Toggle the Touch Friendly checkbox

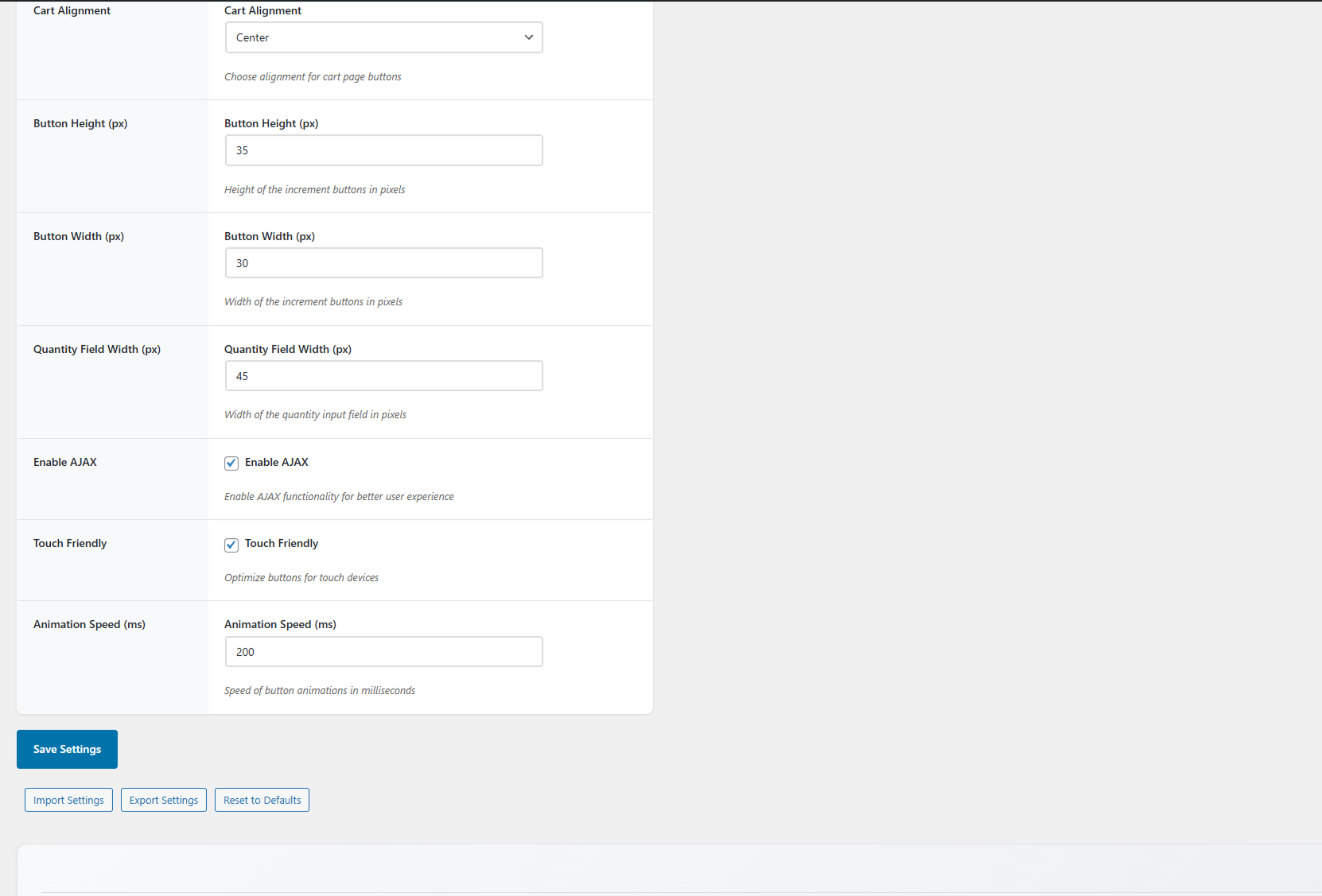[x=231, y=545]
